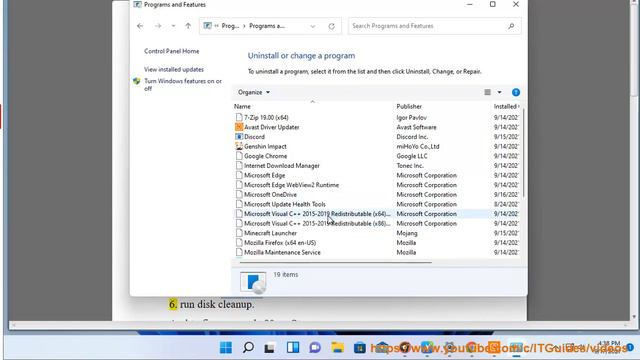This screenshot has width=640, height=360.
Task: Expand the view options dropdown arrow
Action: (x=499, y=92)
